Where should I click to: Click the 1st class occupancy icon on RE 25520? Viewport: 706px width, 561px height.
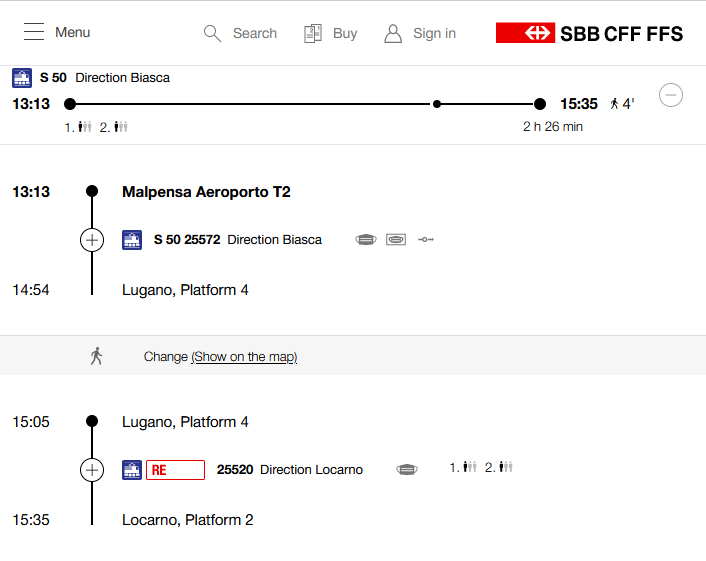click(x=470, y=467)
